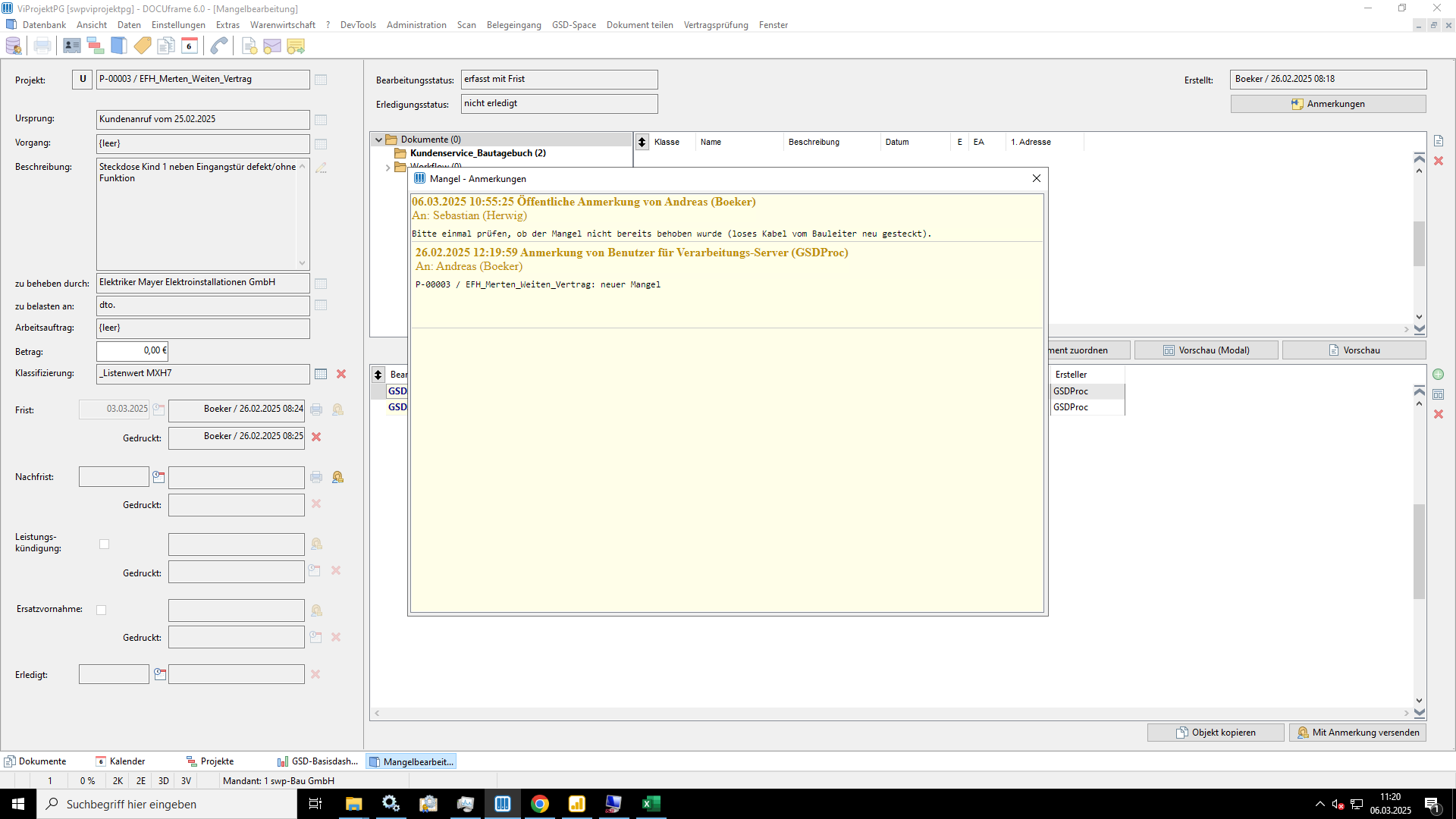
Task: Collapse the Dokumente (0) tree node
Action: (x=378, y=140)
